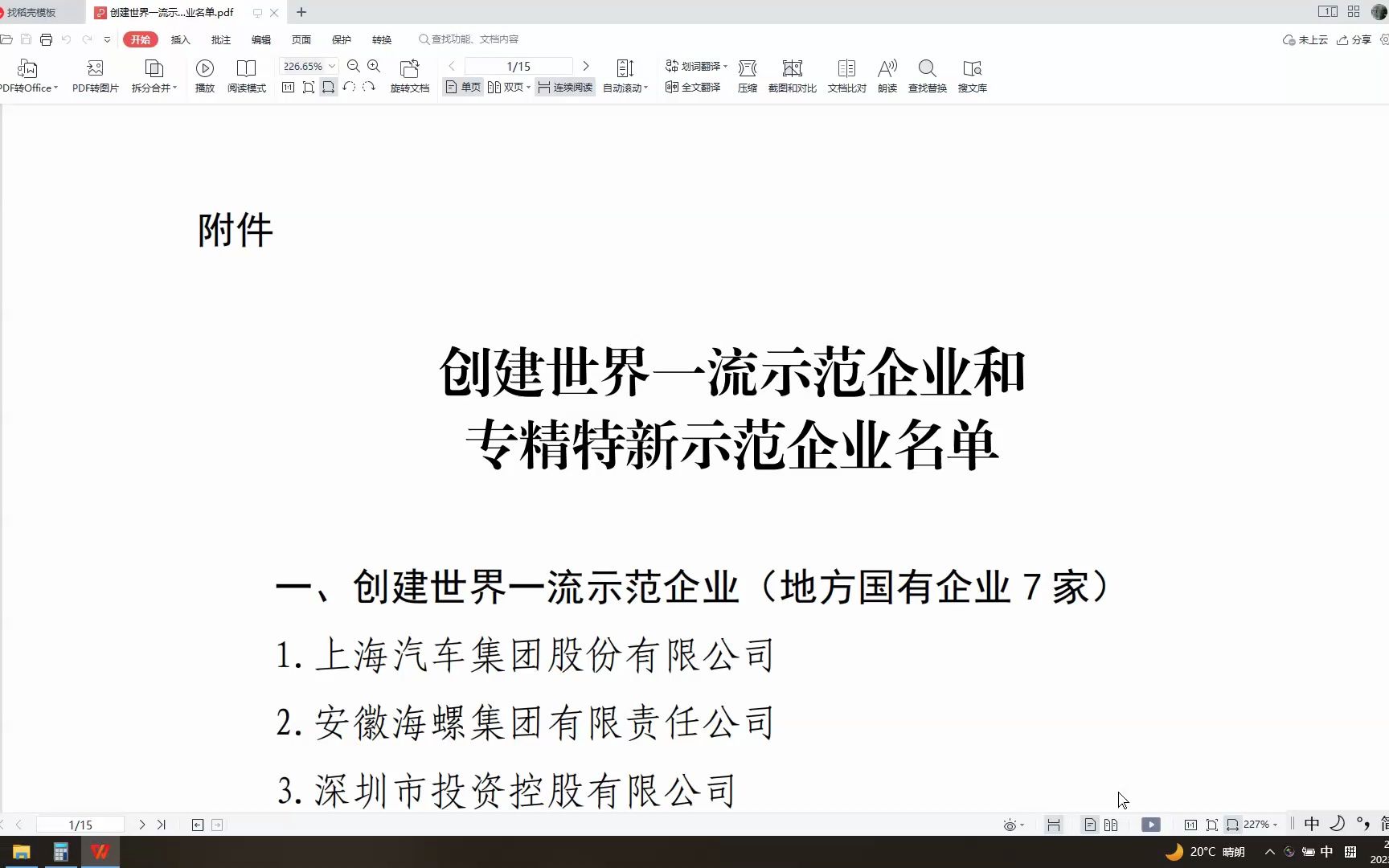Click the zoom out magnifier icon

(354, 66)
